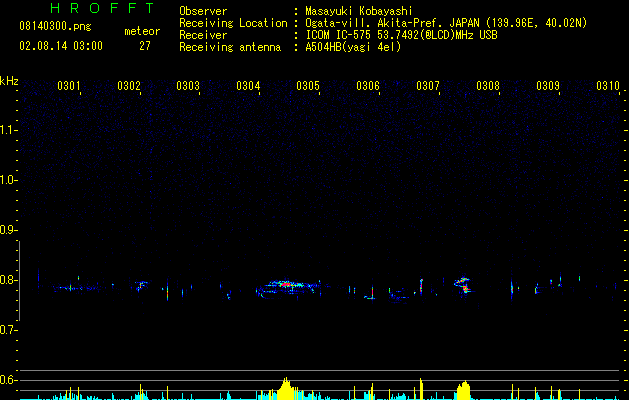The height and width of the screenshot is (400, 629).
Task: Click observer name Masayuki Kobayashi
Action: [x=359, y=11]
